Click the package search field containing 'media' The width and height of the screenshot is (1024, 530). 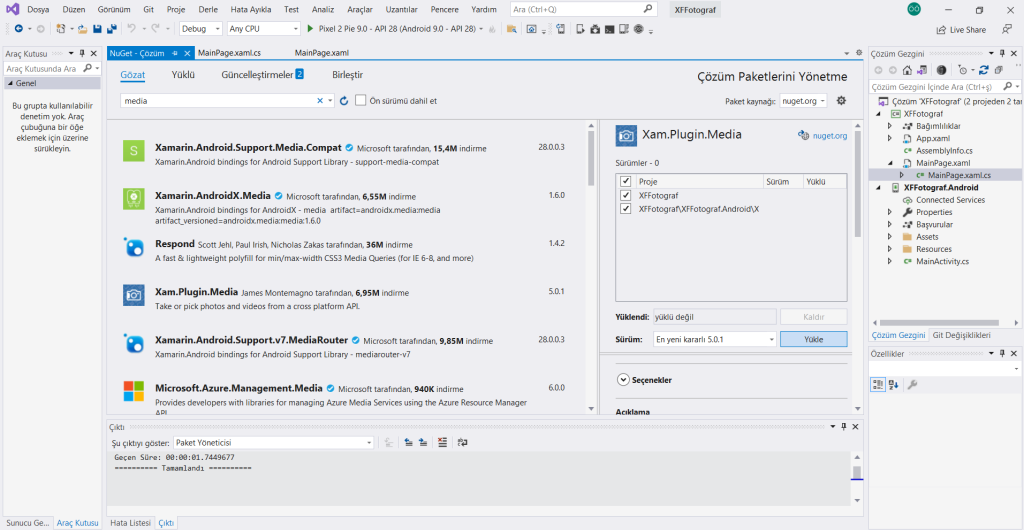[x=220, y=101]
